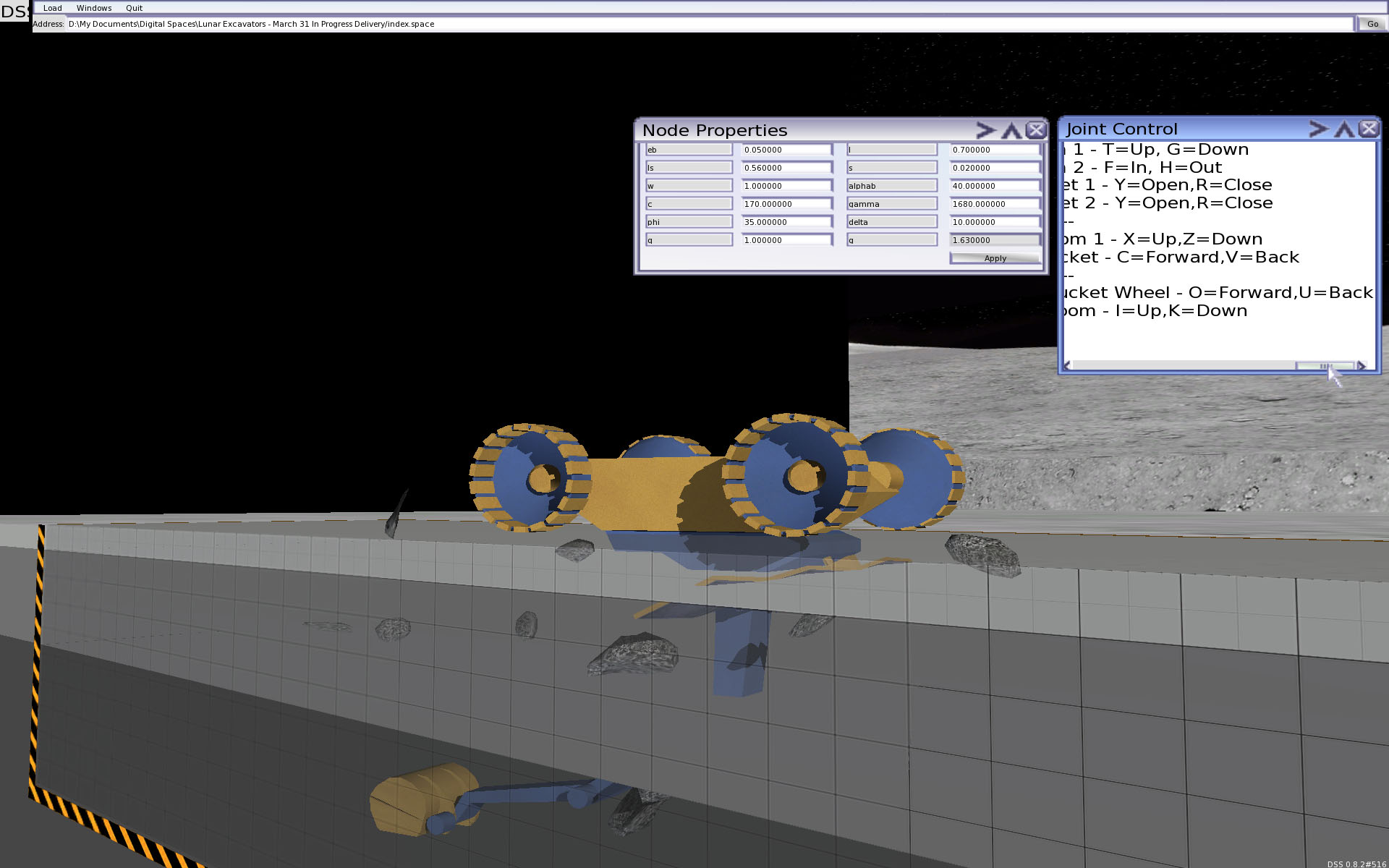The image size is (1389, 868).
Task: Click the alphab label box
Action: [x=891, y=186]
